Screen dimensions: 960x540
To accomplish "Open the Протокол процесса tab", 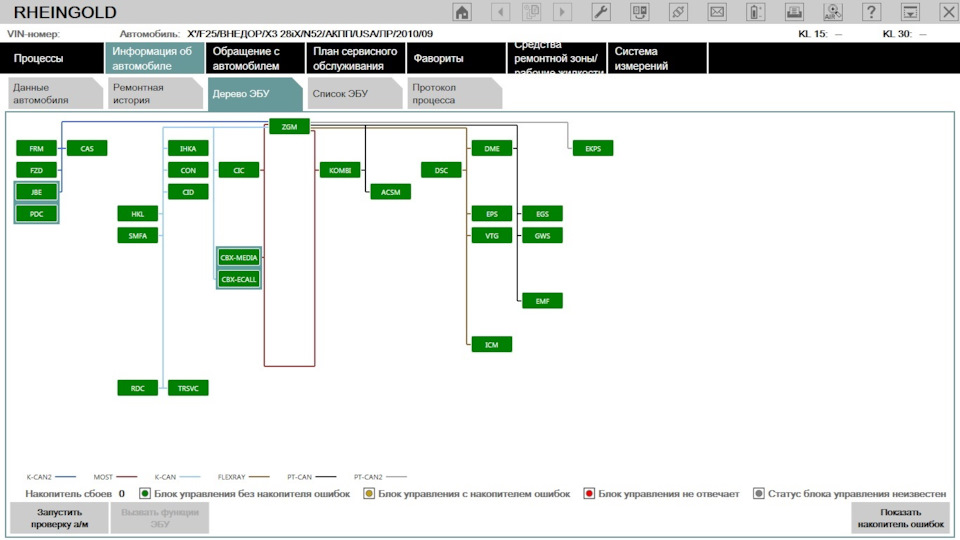I will (x=454, y=94).
